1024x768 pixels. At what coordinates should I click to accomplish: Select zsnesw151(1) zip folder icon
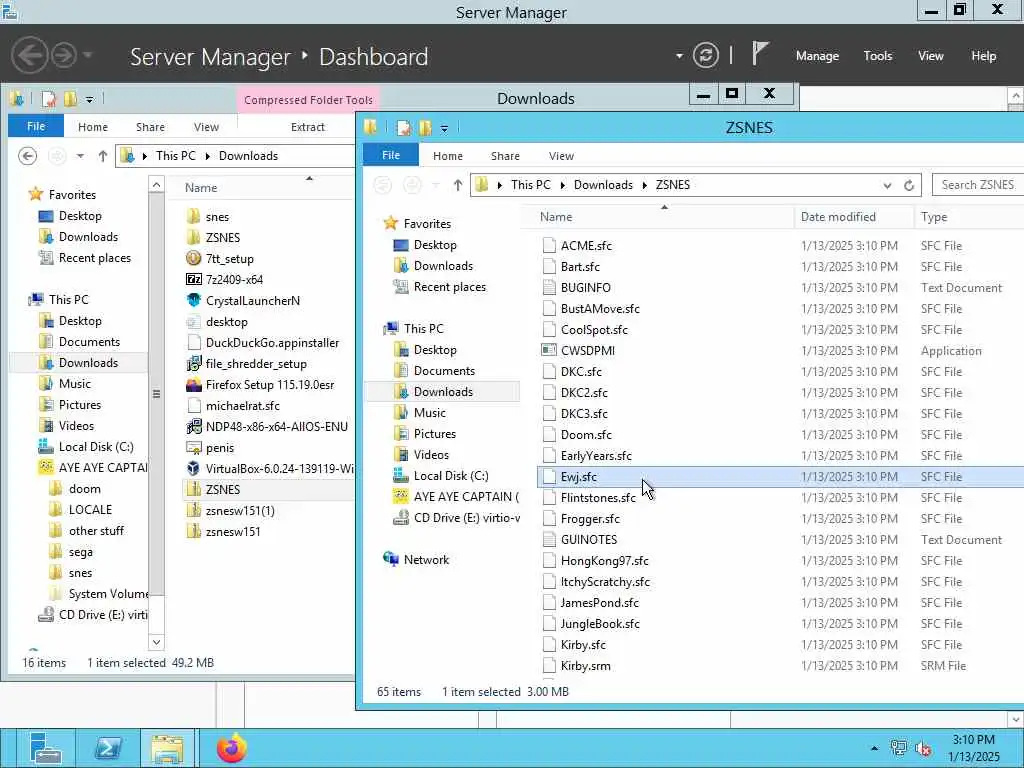pyautogui.click(x=193, y=510)
